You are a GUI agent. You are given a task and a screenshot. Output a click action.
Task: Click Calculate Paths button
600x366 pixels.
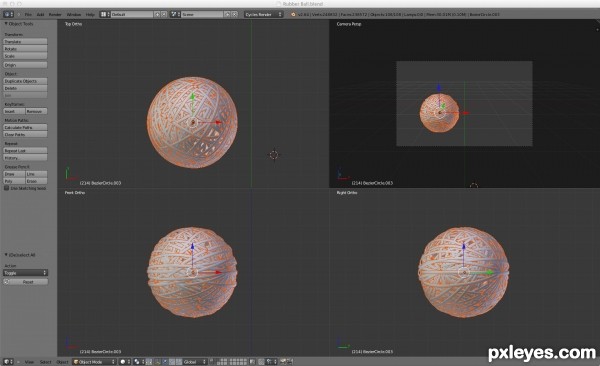click(x=25, y=127)
